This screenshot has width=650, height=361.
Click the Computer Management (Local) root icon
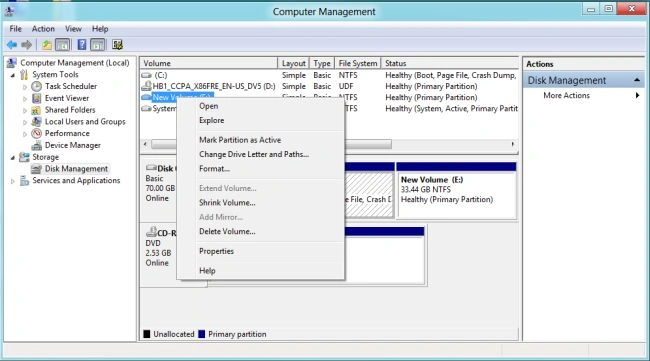(x=12, y=63)
